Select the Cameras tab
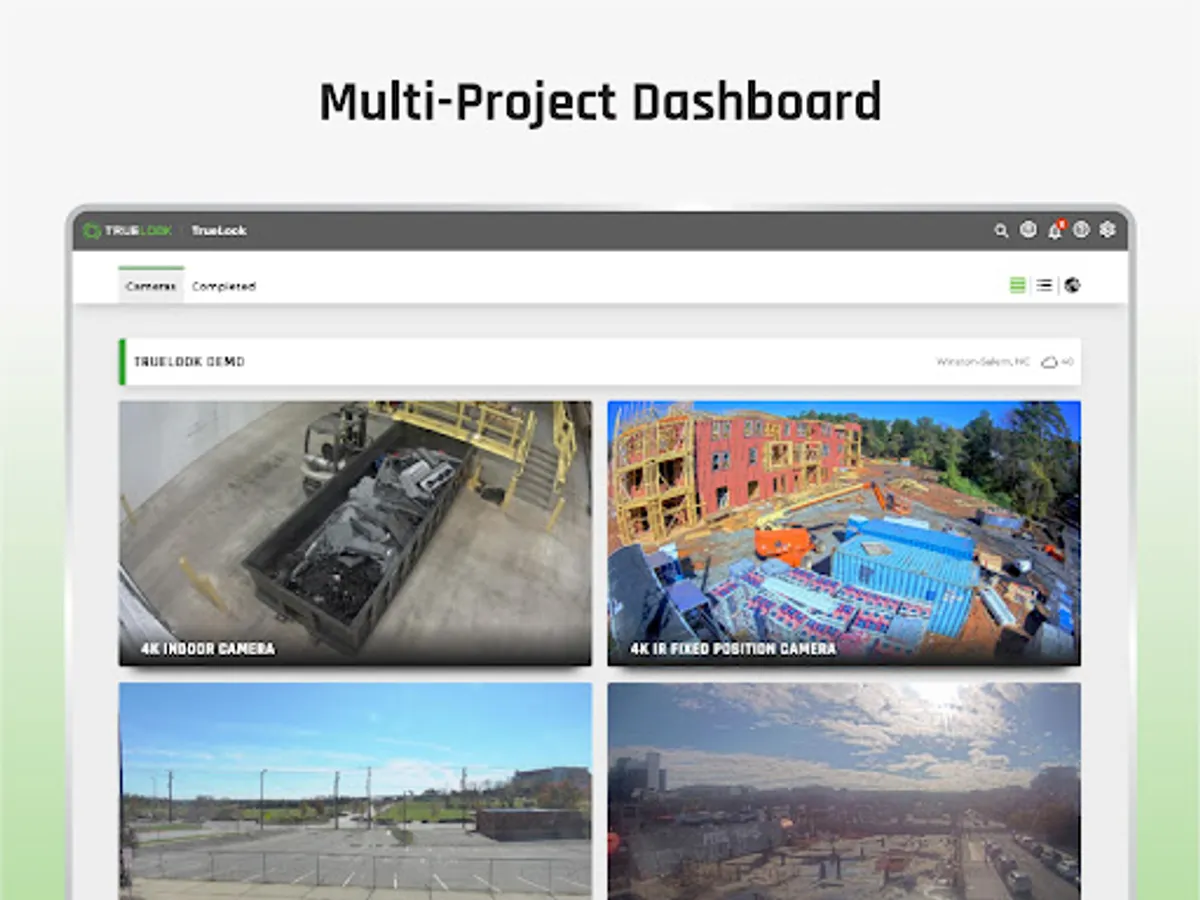This screenshot has width=1200, height=900. (x=151, y=286)
